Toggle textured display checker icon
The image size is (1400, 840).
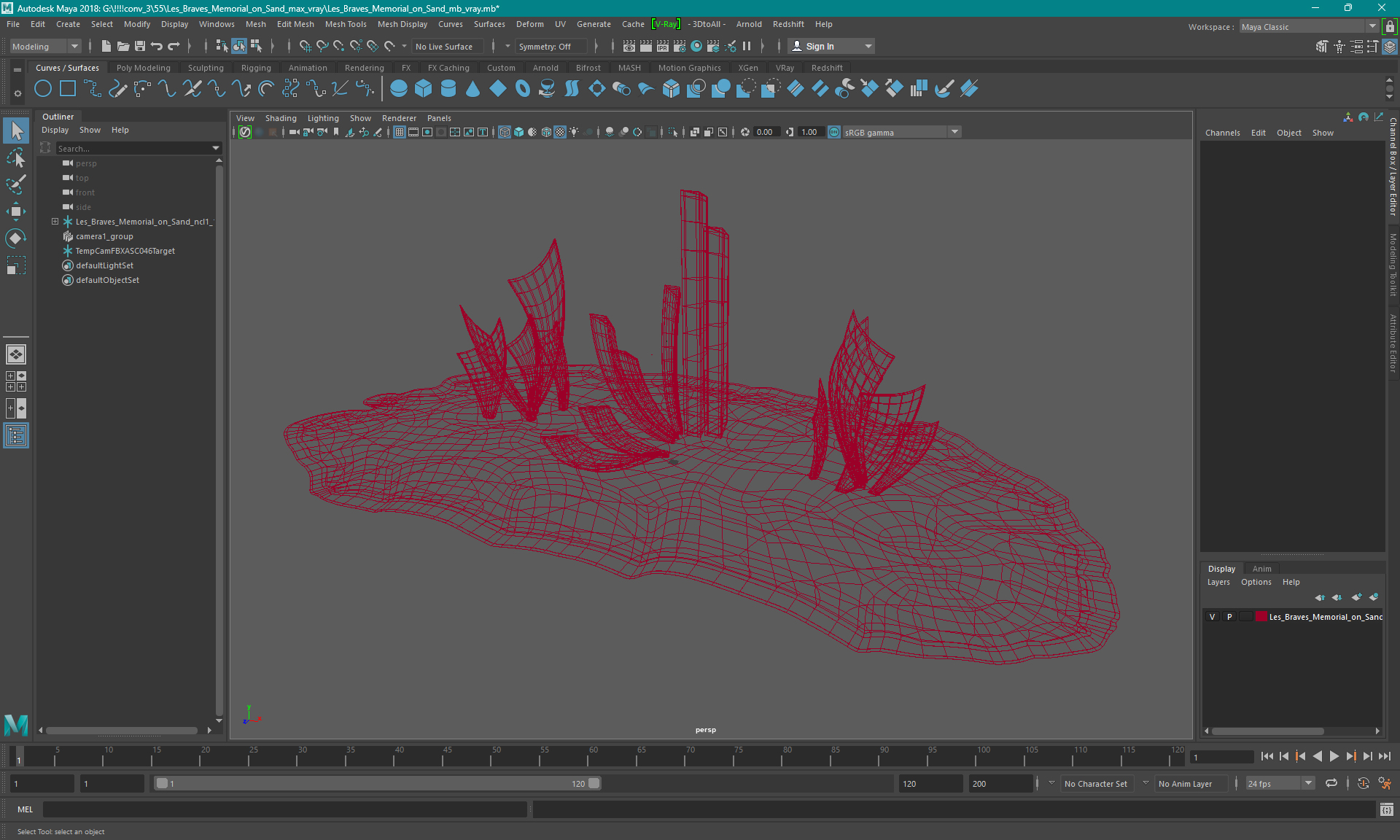pos(560,132)
